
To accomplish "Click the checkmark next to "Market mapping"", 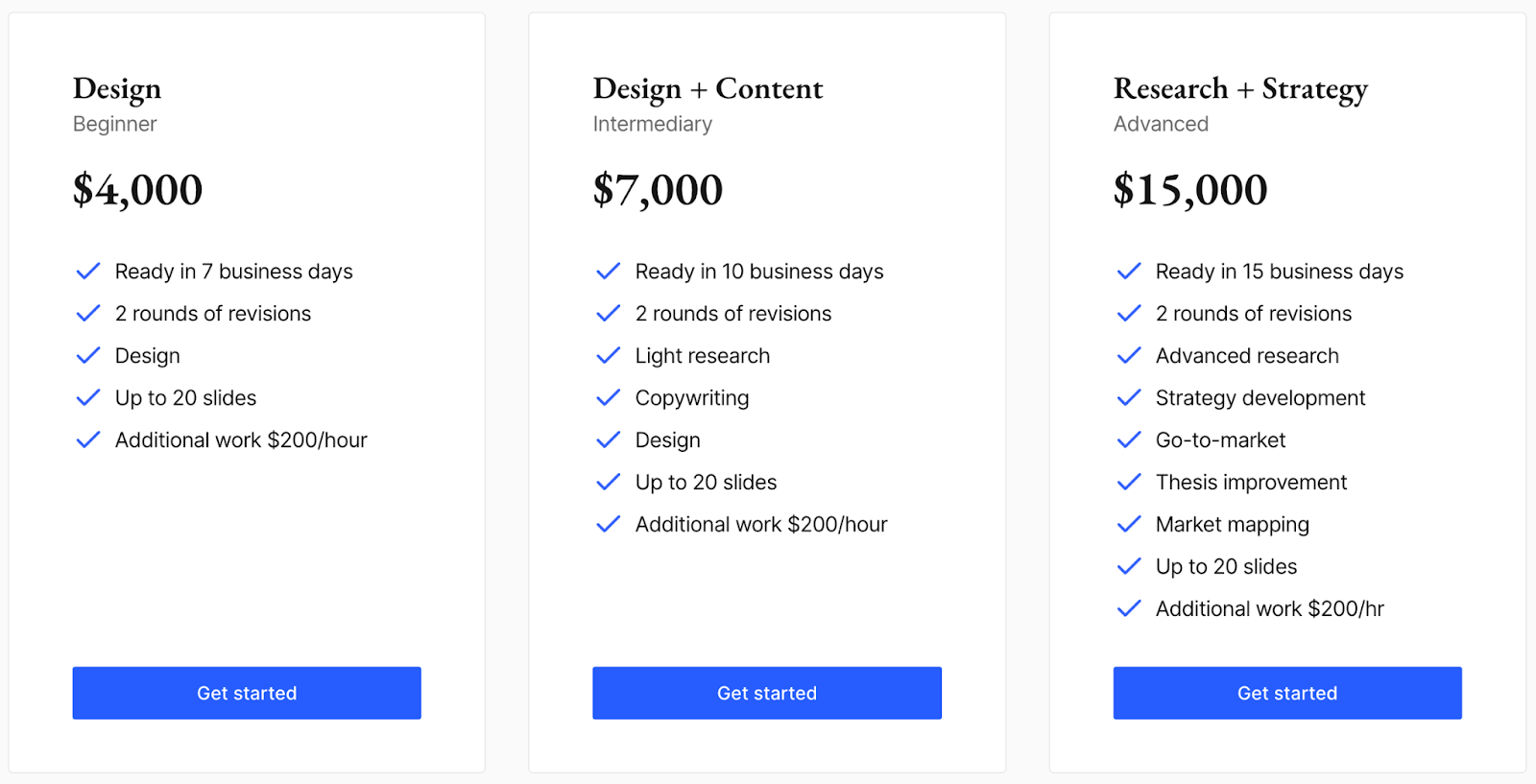I will [1128, 524].
